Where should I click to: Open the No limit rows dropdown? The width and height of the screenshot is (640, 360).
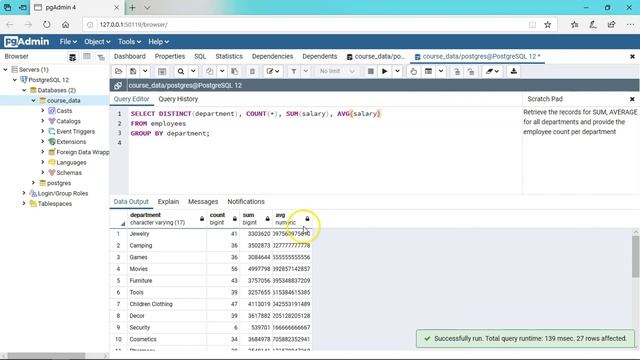tap(337, 71)
